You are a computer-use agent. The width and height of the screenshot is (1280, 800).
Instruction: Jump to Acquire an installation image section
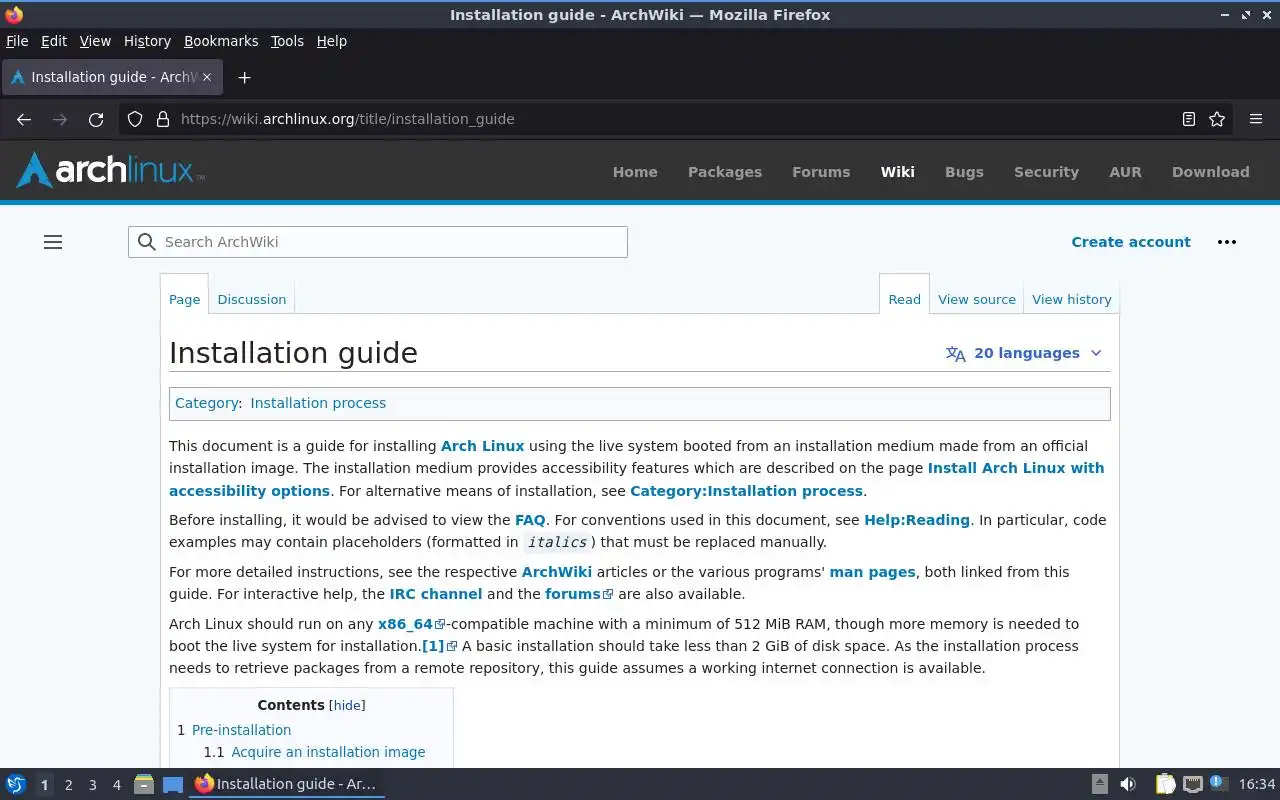[328, 752]
